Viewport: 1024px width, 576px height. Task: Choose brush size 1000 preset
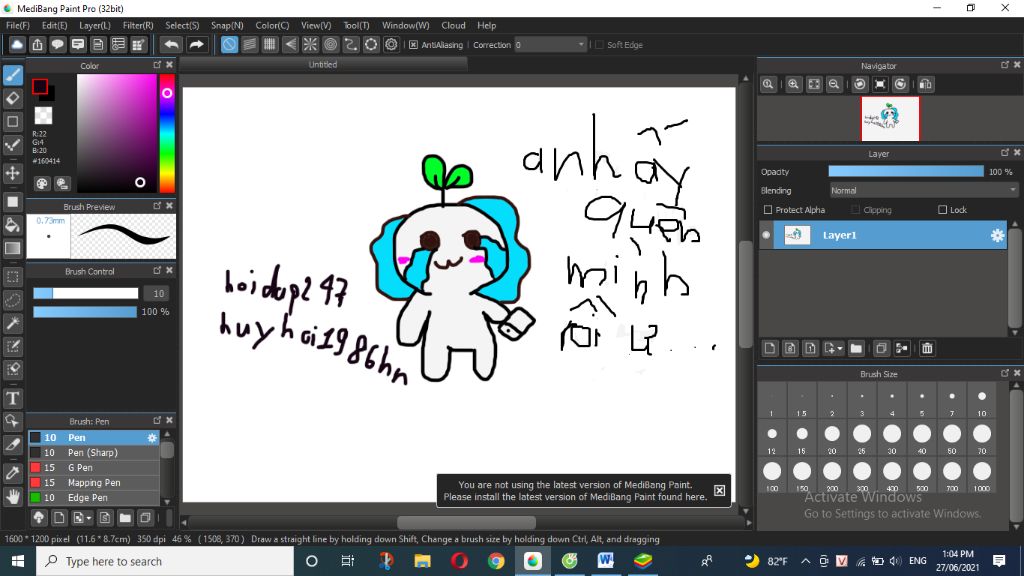[982, 475]
